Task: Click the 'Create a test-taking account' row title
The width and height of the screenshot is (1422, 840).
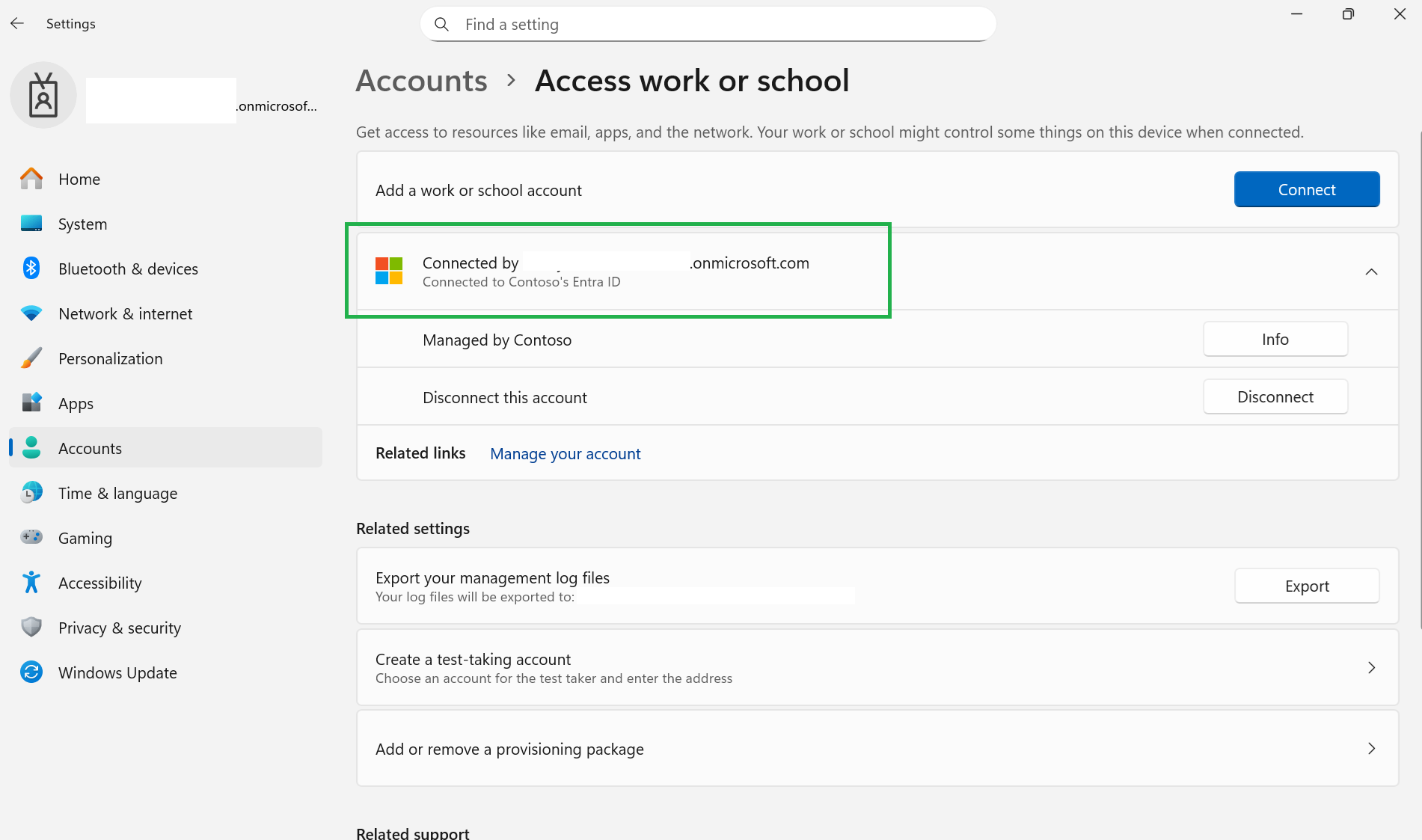Action: point(473,660)
